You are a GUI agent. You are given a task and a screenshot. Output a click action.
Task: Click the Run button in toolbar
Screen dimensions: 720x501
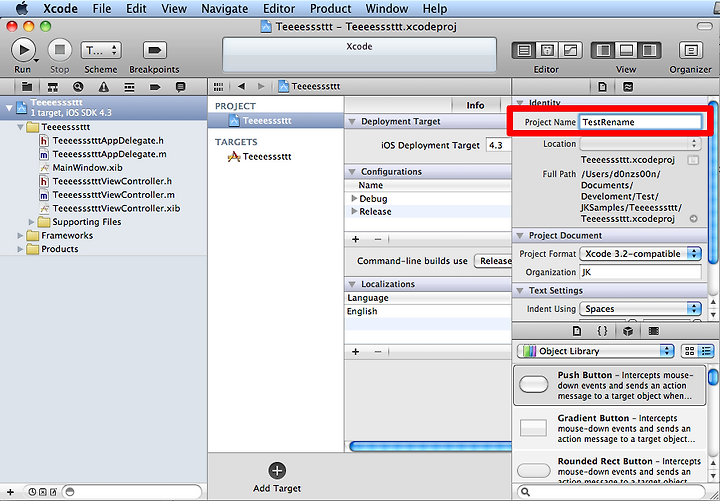coord(23,50)
